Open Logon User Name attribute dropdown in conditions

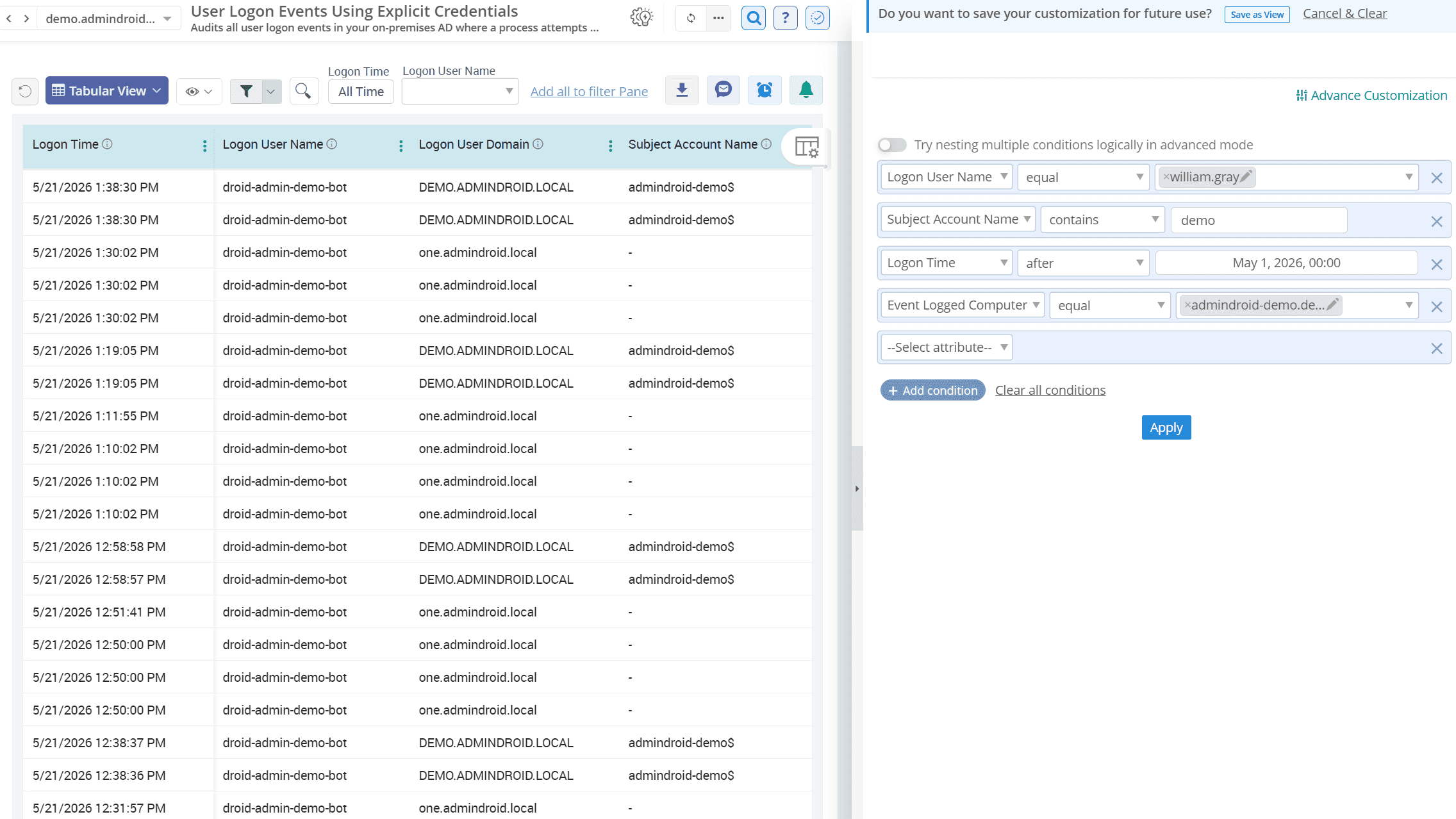coord(947,177)
